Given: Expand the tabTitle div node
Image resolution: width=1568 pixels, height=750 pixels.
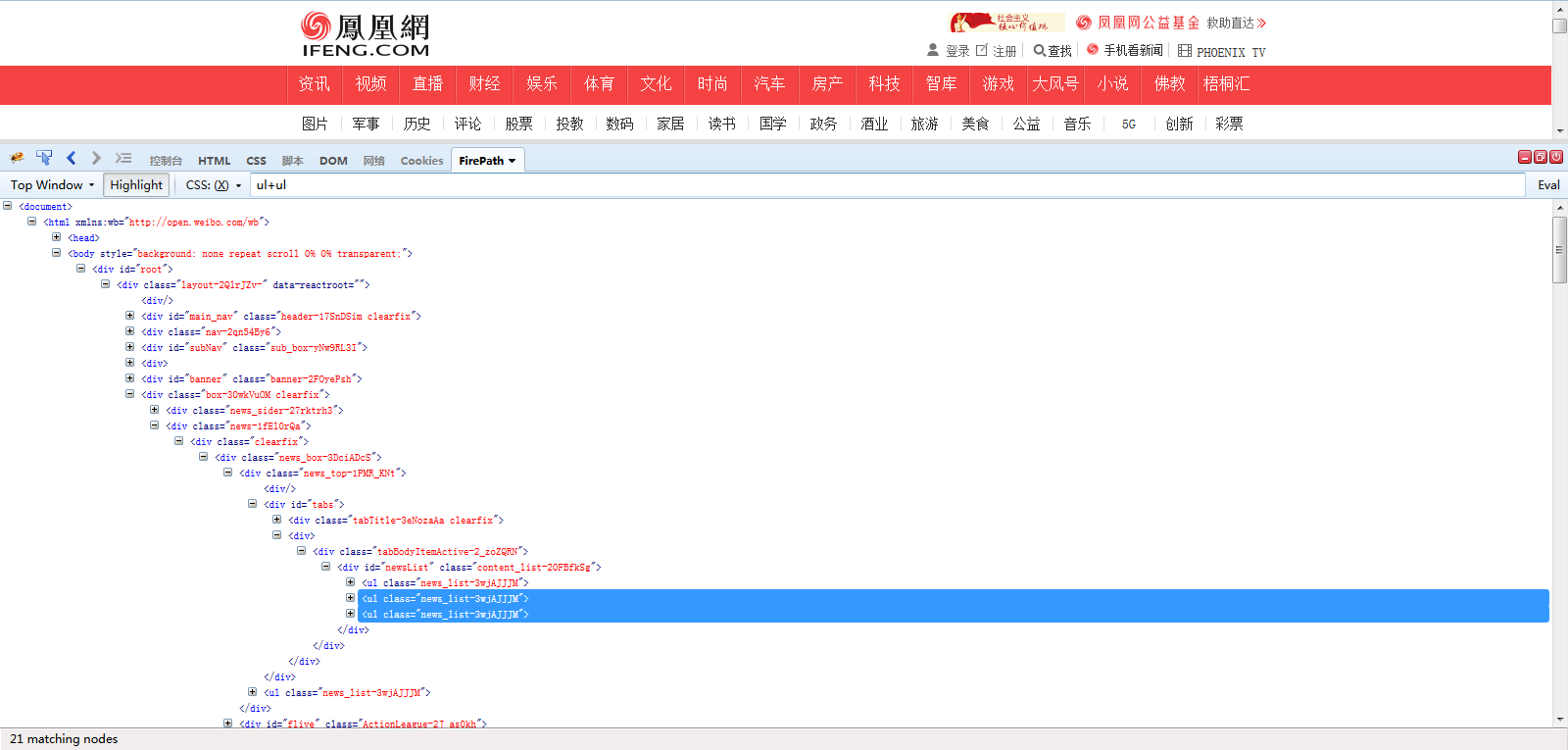Looking at the screenshot, I should click(x=276, y=520).
